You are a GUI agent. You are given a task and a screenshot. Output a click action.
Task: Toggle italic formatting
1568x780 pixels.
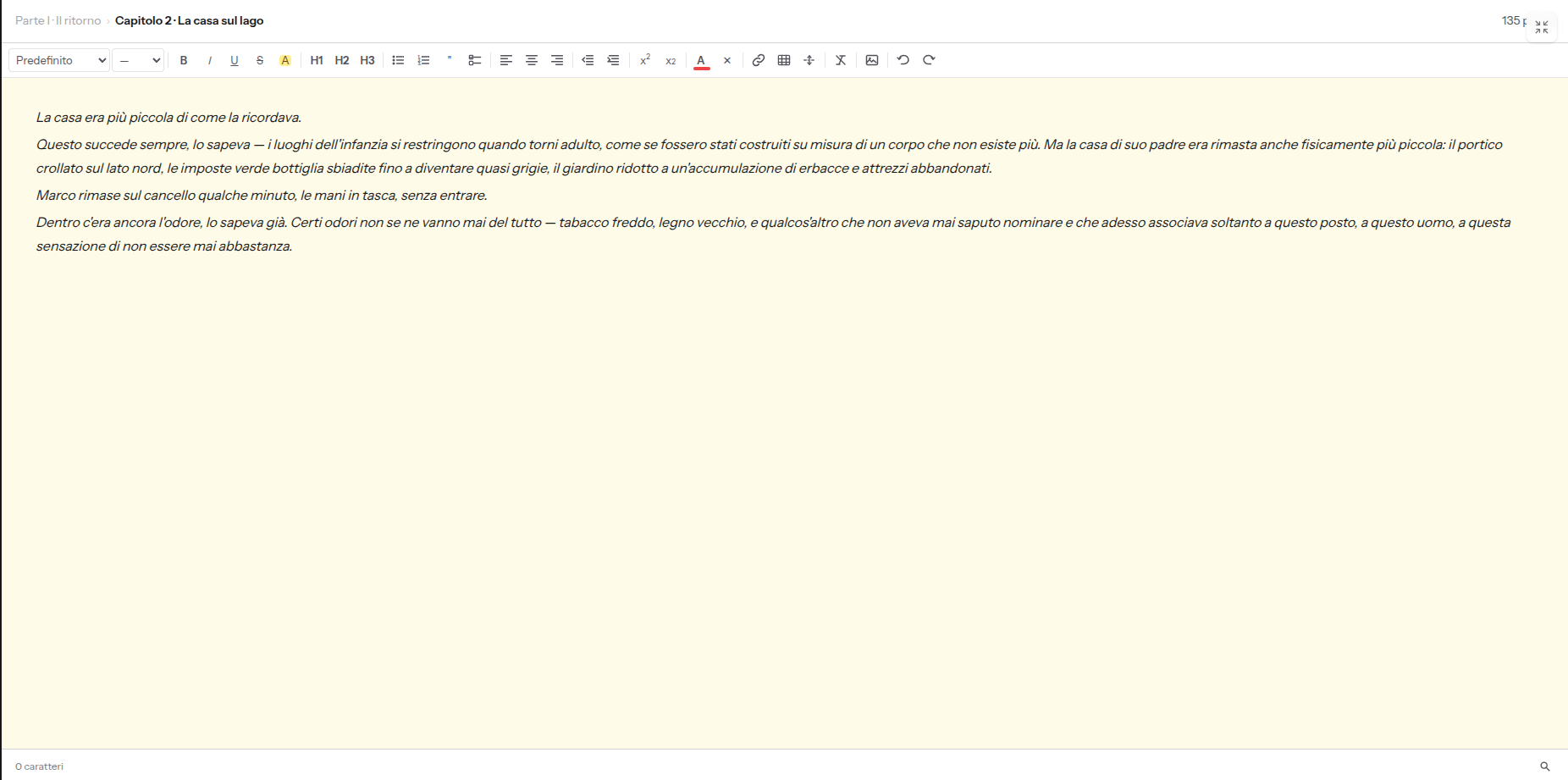pos(209,60)
